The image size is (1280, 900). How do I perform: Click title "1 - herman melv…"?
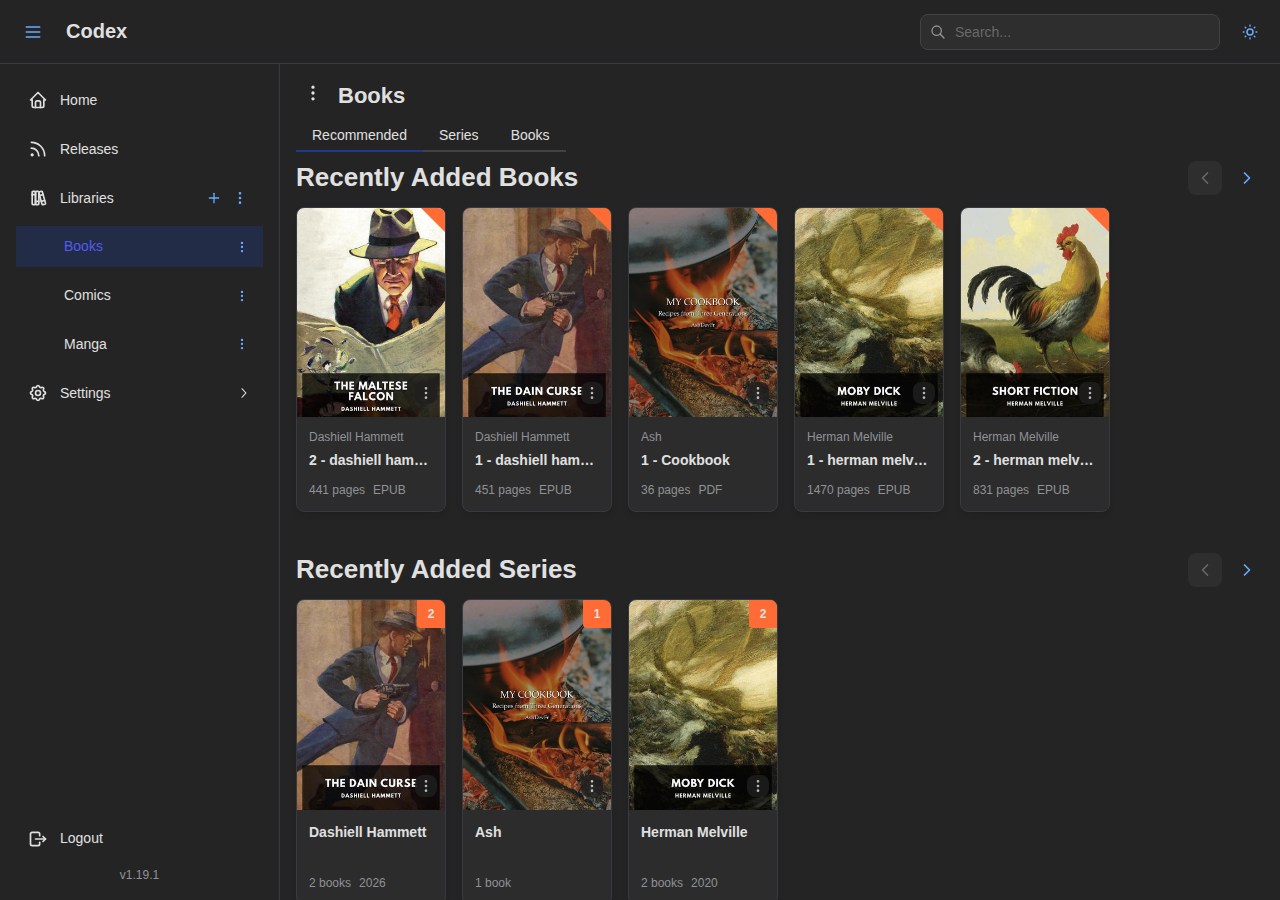click(867, 460)
